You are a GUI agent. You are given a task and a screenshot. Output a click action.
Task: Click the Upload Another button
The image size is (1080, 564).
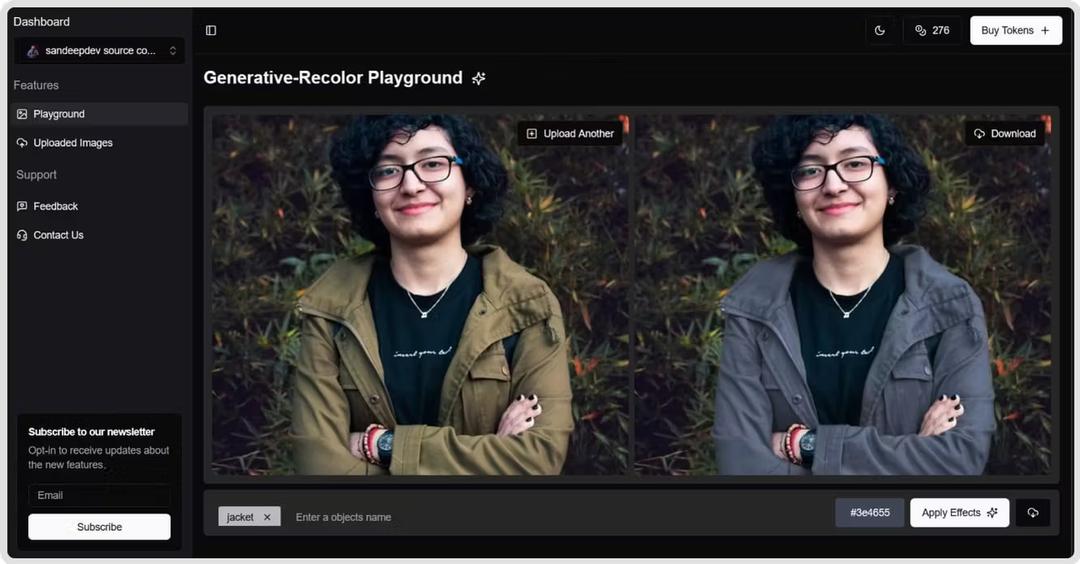pos(570,134)
